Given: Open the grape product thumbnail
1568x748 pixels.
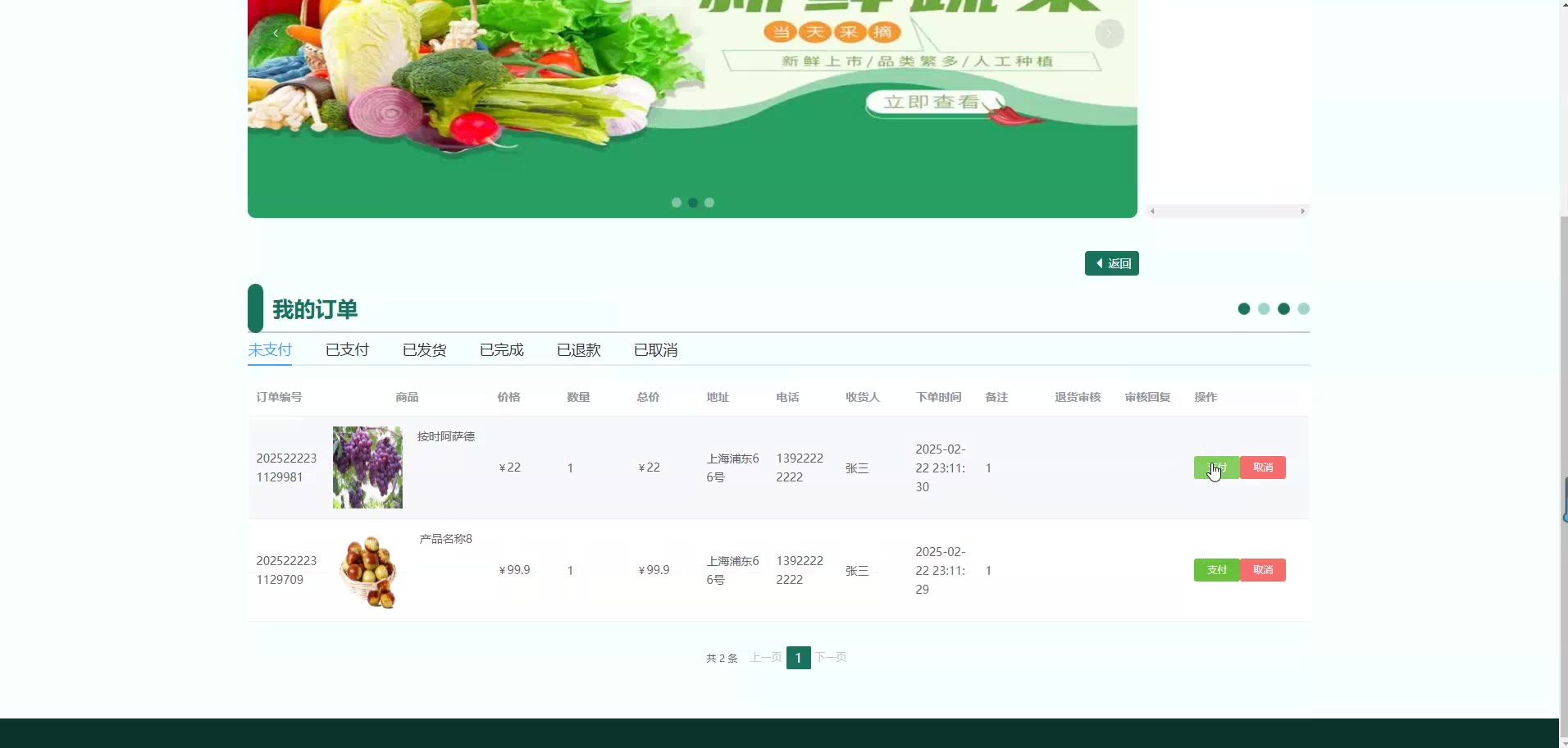Looking at the screenshot, I should [367, 467].
